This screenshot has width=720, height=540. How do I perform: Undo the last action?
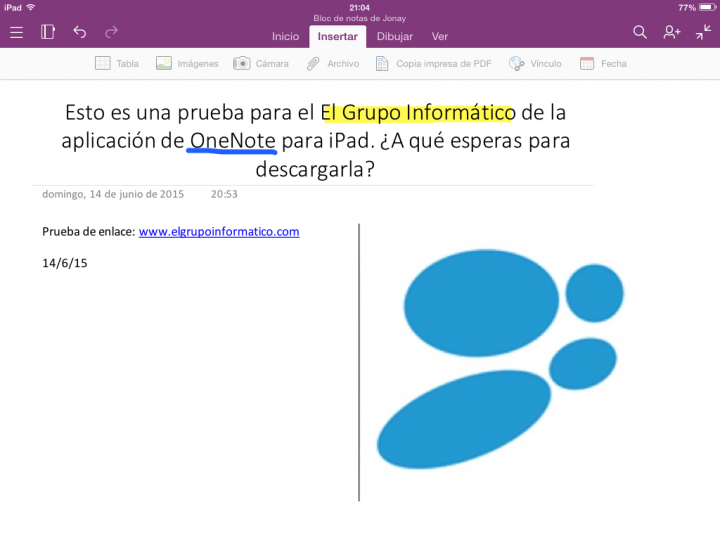80,32
